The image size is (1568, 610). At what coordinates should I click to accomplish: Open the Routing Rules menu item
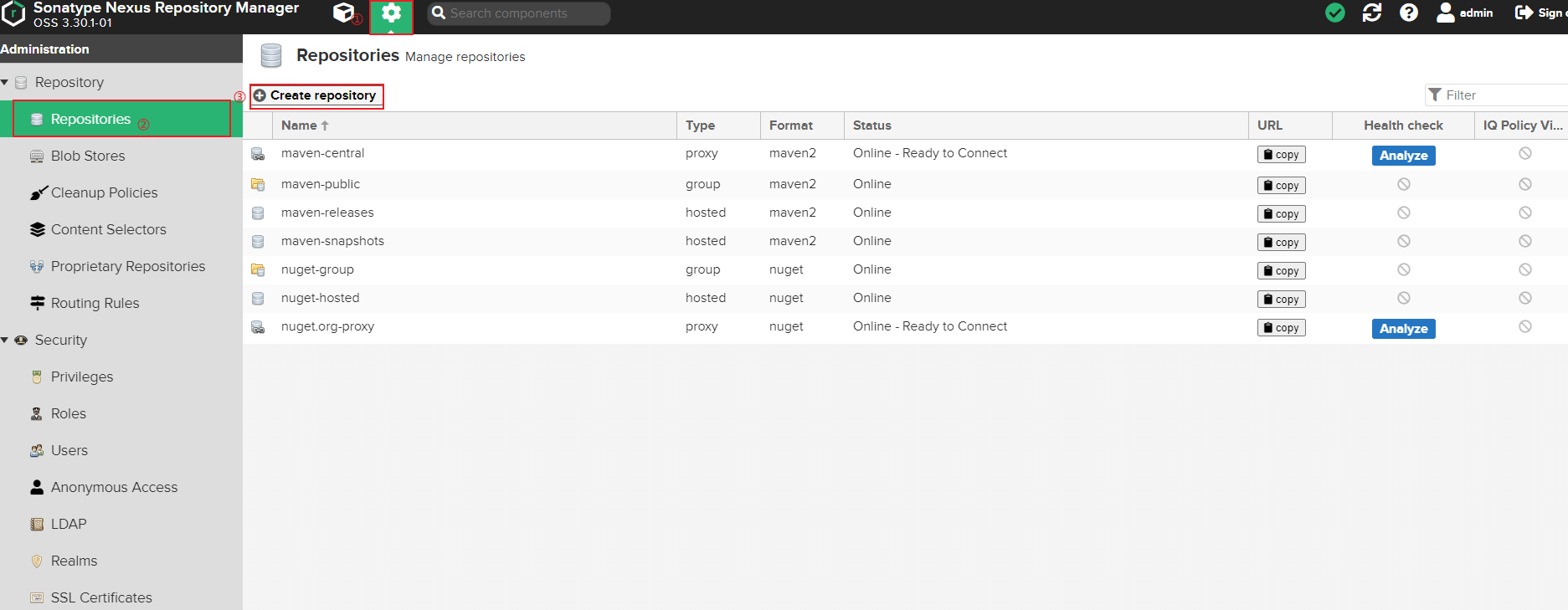click(95, 303)
